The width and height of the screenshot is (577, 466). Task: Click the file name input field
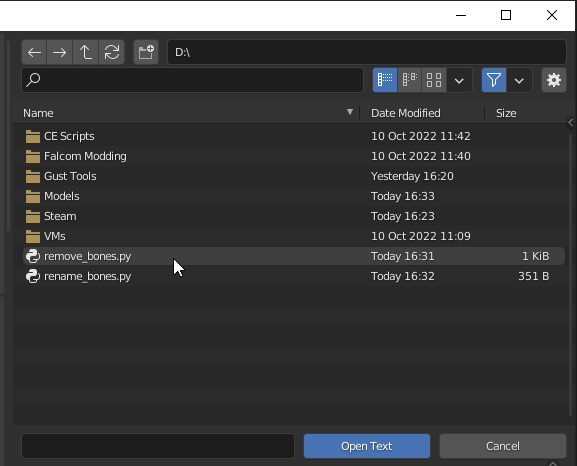point(158,446)
